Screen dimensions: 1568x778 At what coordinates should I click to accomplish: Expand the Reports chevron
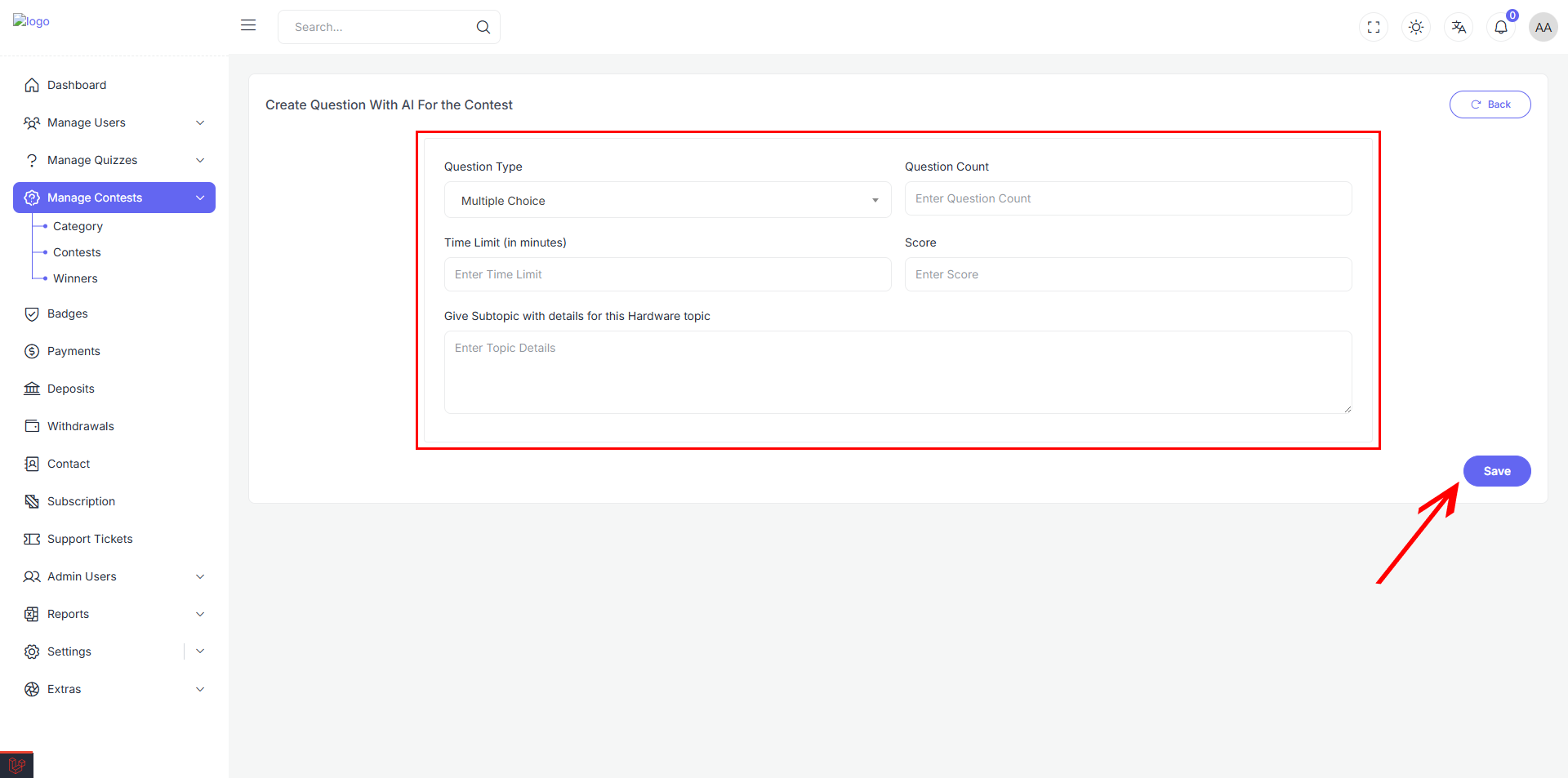pyautogui.click(x=200, y=614)
